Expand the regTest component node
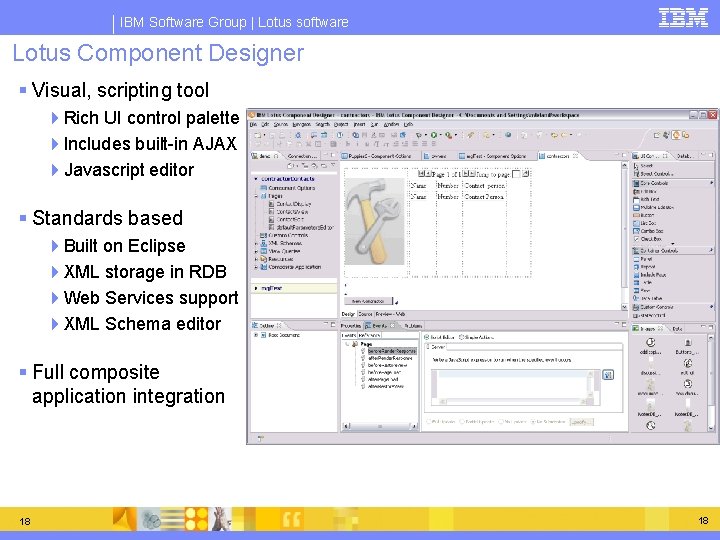This screenshot has width=720, height=540. click(x=256, y=288)
